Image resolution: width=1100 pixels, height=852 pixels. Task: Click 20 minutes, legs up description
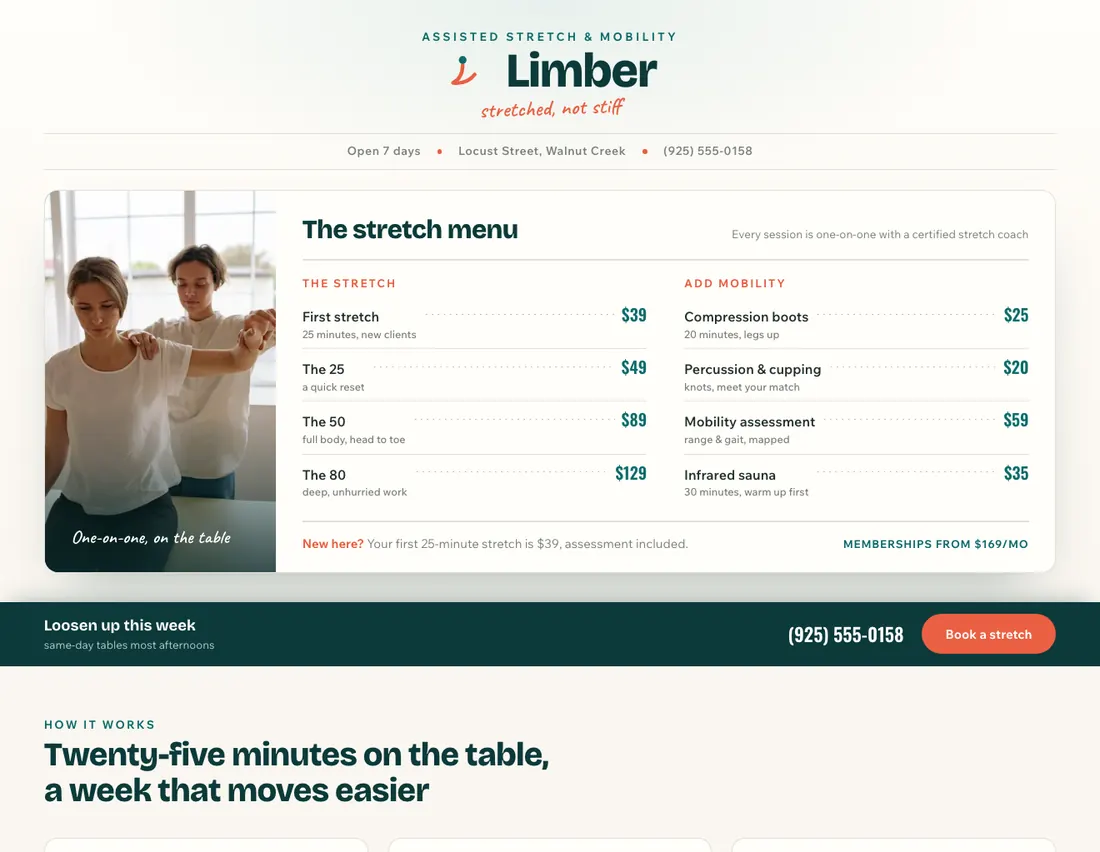coord(731,335)
